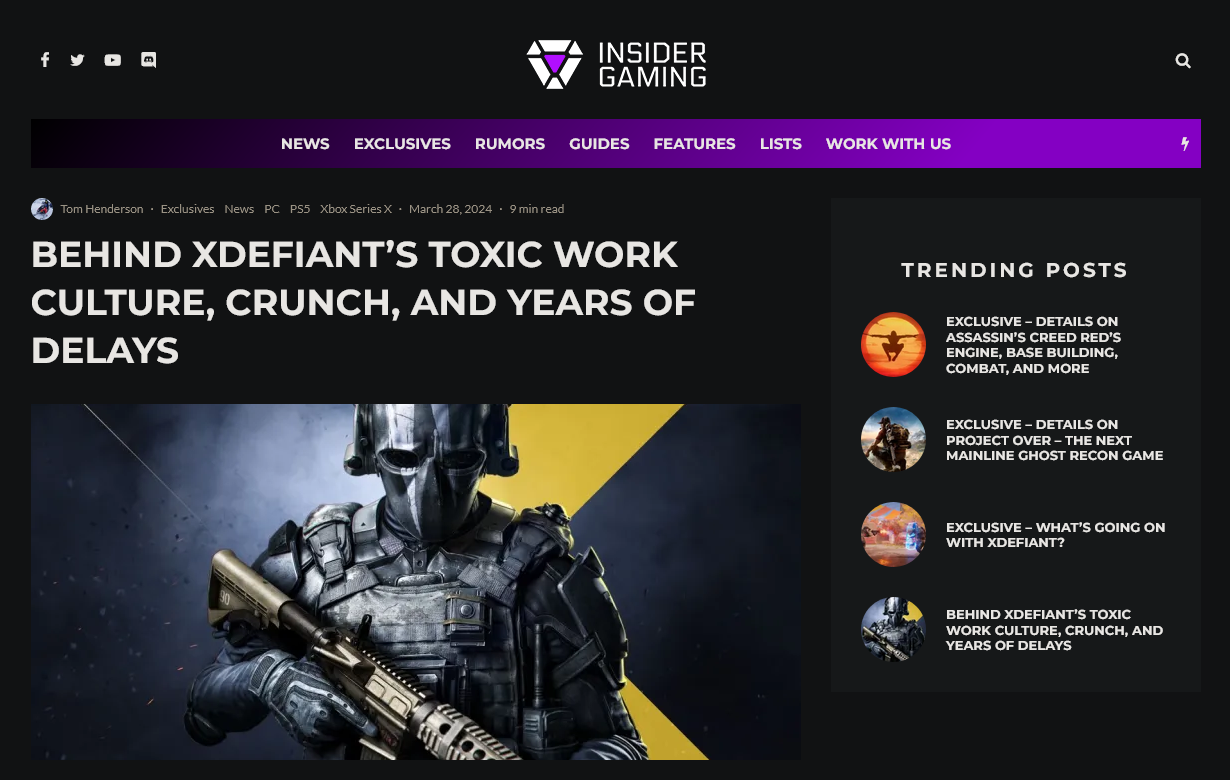Open the YouTube social icon
This screenshot has height=780, width=1230.
pyautogui.click(x=113, y=60)
